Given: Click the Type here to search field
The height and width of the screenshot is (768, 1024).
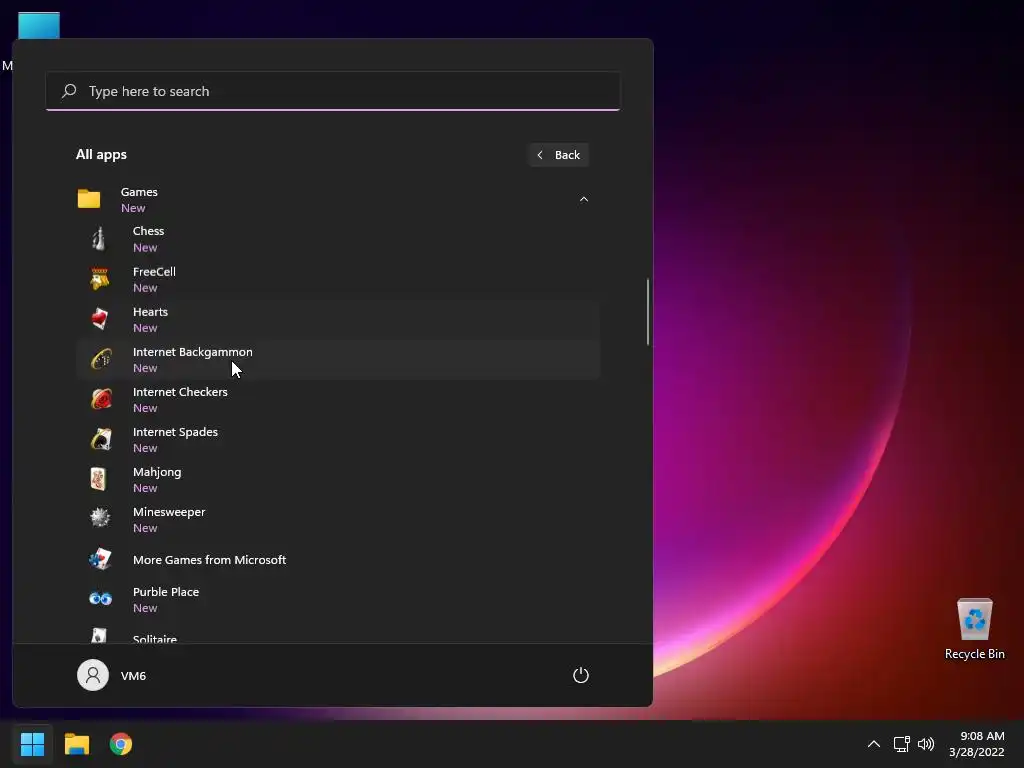Looking at the screenshot, I should [x=333, y=91].
